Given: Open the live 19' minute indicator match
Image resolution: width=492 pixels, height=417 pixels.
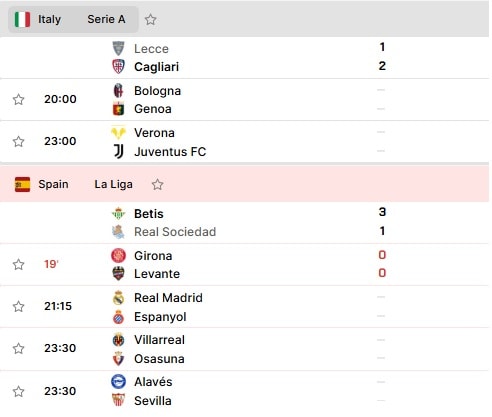Looking at the screenshot, I should [51, 264].
